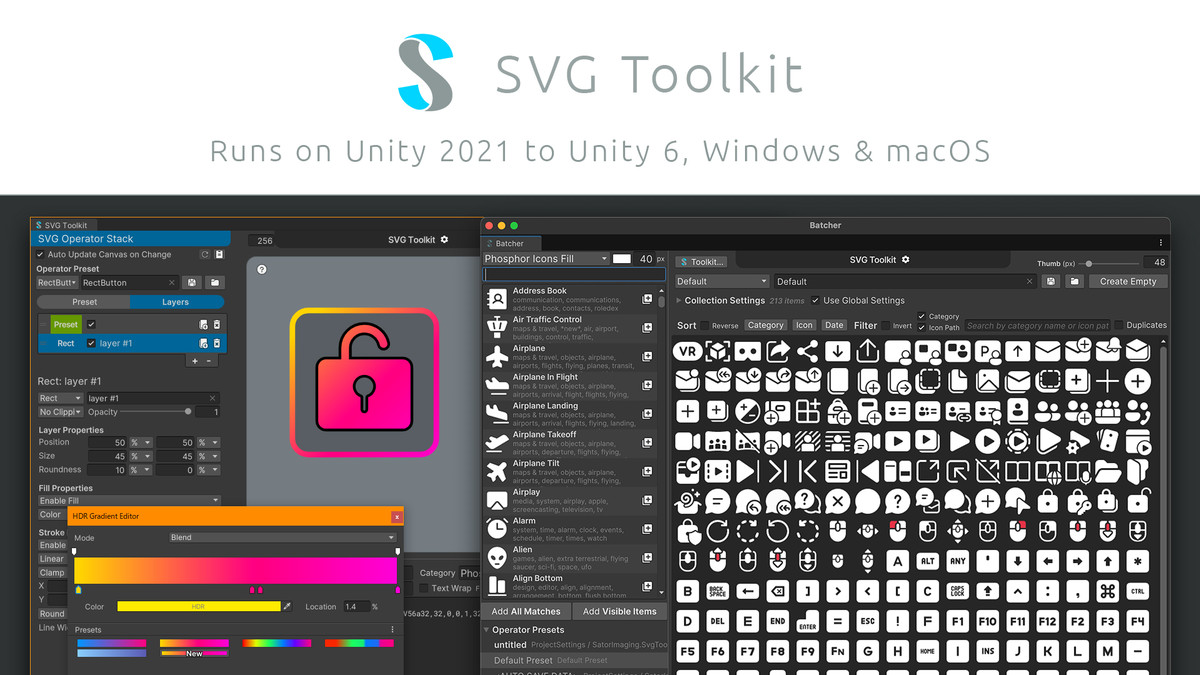Toggle the Category filter checkbox

(x=922, y=316)
